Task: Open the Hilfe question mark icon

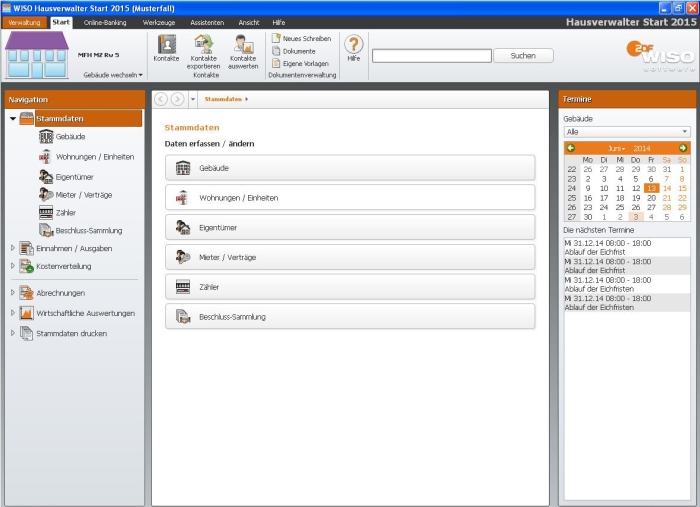Action: pyautogui.click(x=354, y=44)
